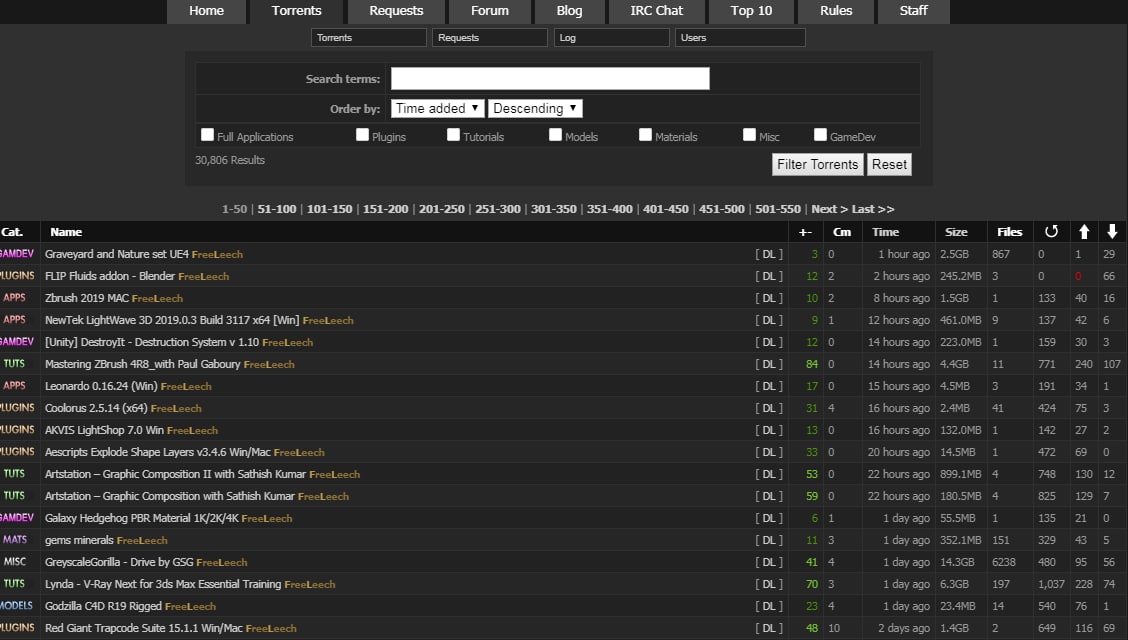This screenshot has height=640, width=1128.
Task: Click the 6238 files value for GreyscaleGorilla
Action: tap(1004, 562)
